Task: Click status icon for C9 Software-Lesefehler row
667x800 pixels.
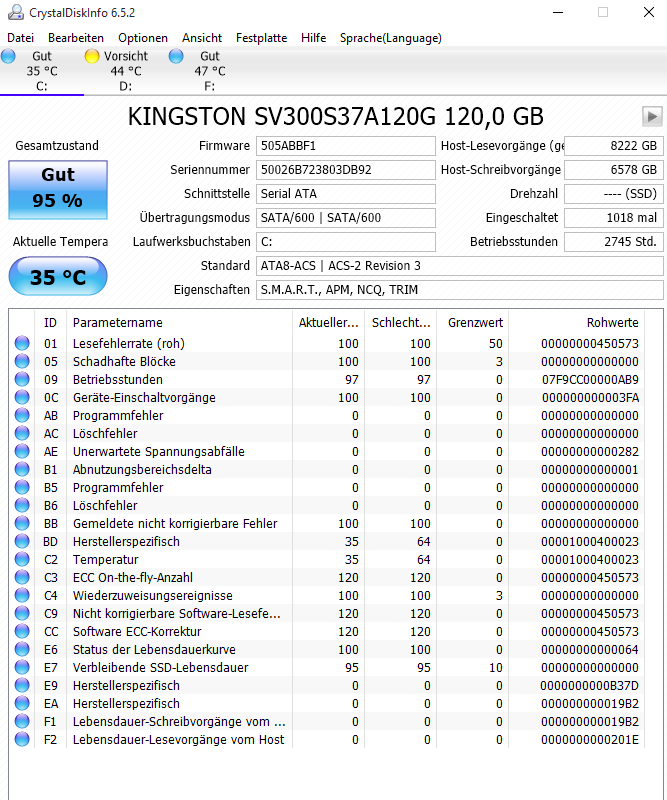Action: tap(22, 613)
